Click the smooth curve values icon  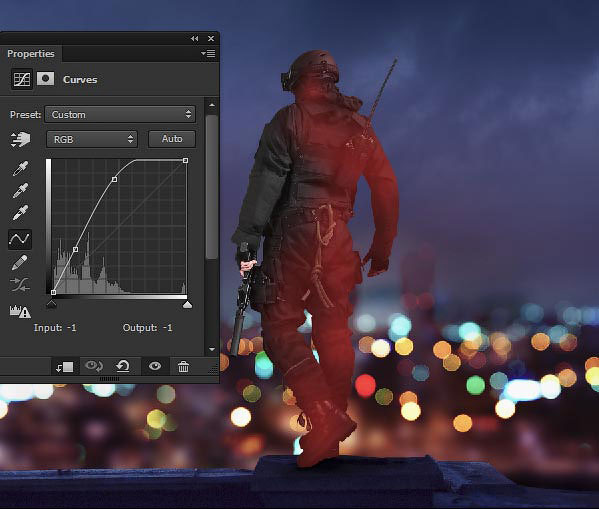[20, 285]
